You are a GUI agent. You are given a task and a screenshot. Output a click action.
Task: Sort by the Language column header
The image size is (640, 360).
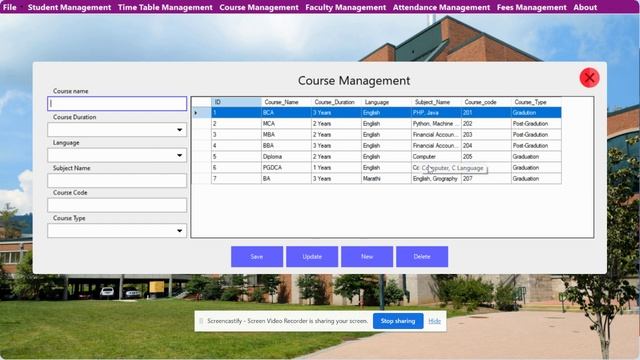(x=386, y=102)
